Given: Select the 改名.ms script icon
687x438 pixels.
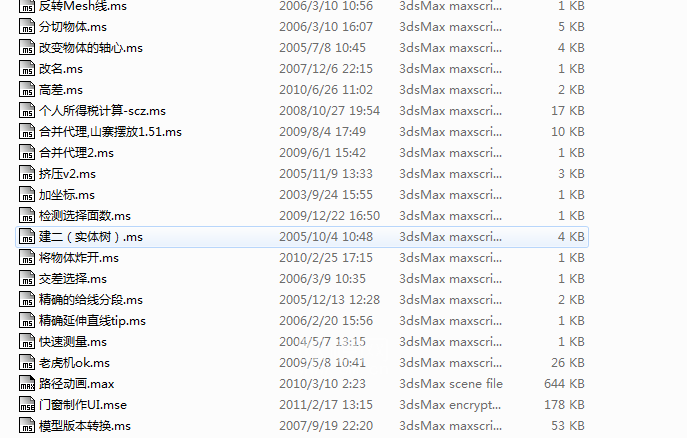Looking at the screenshot, I should point(27,69).
